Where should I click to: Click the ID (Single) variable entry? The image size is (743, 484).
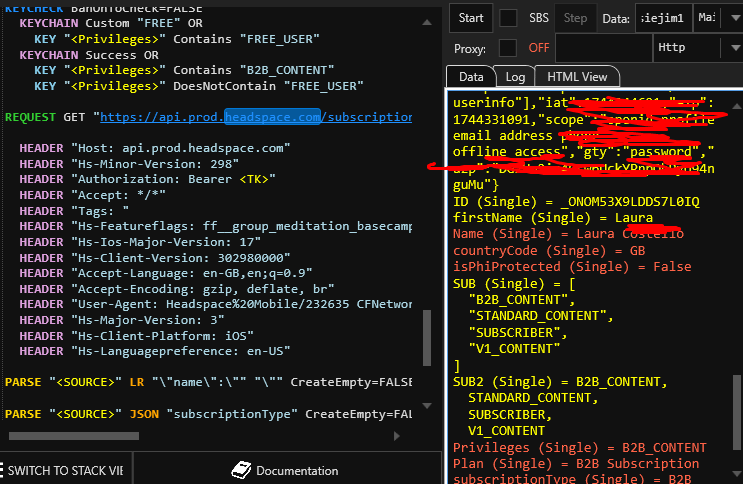[x=576, y=202]
